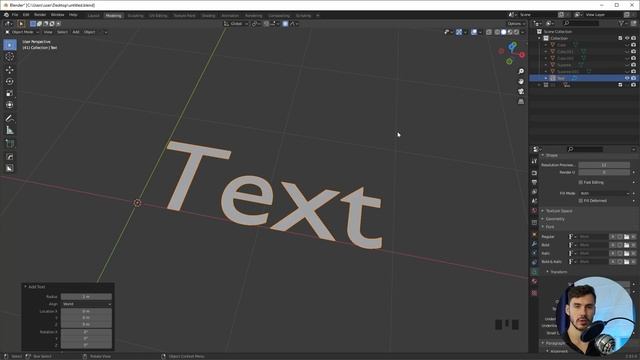The width and height of the screenshot is (640, 360).
Task: Open the Fill Mode dropdown
Action: [x=605, y=193]
